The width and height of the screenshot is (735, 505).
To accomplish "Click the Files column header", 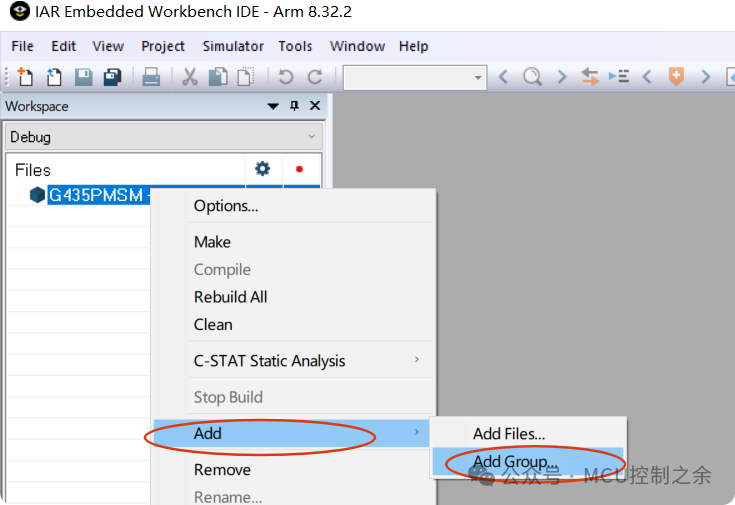I will pos(32,170).
